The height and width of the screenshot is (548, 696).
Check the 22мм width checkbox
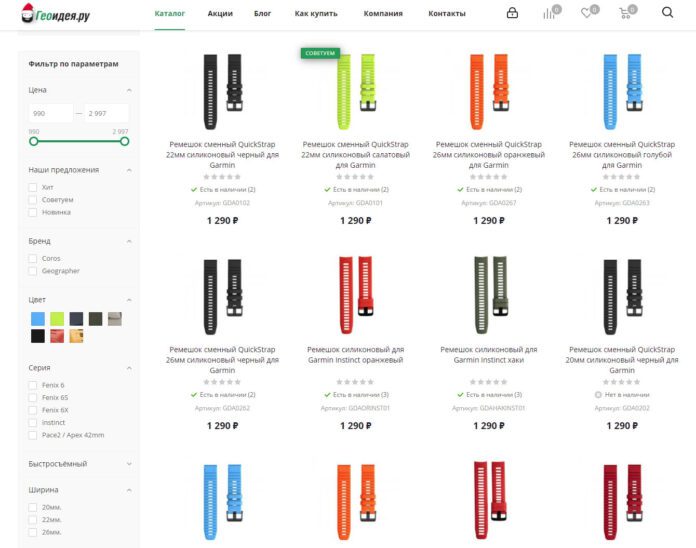[32, 520]
